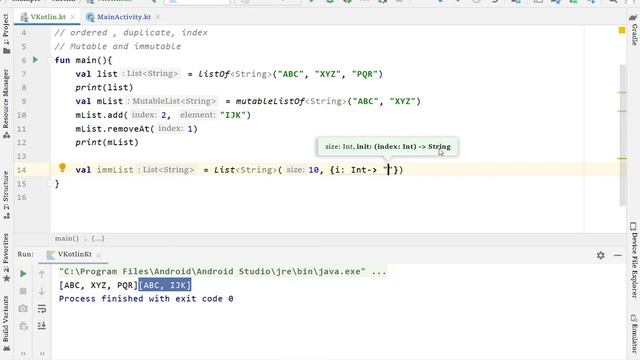This screenshot has height=360, width=640.
Task: Click the attach debugger bug icon
Action: point(23,326)
